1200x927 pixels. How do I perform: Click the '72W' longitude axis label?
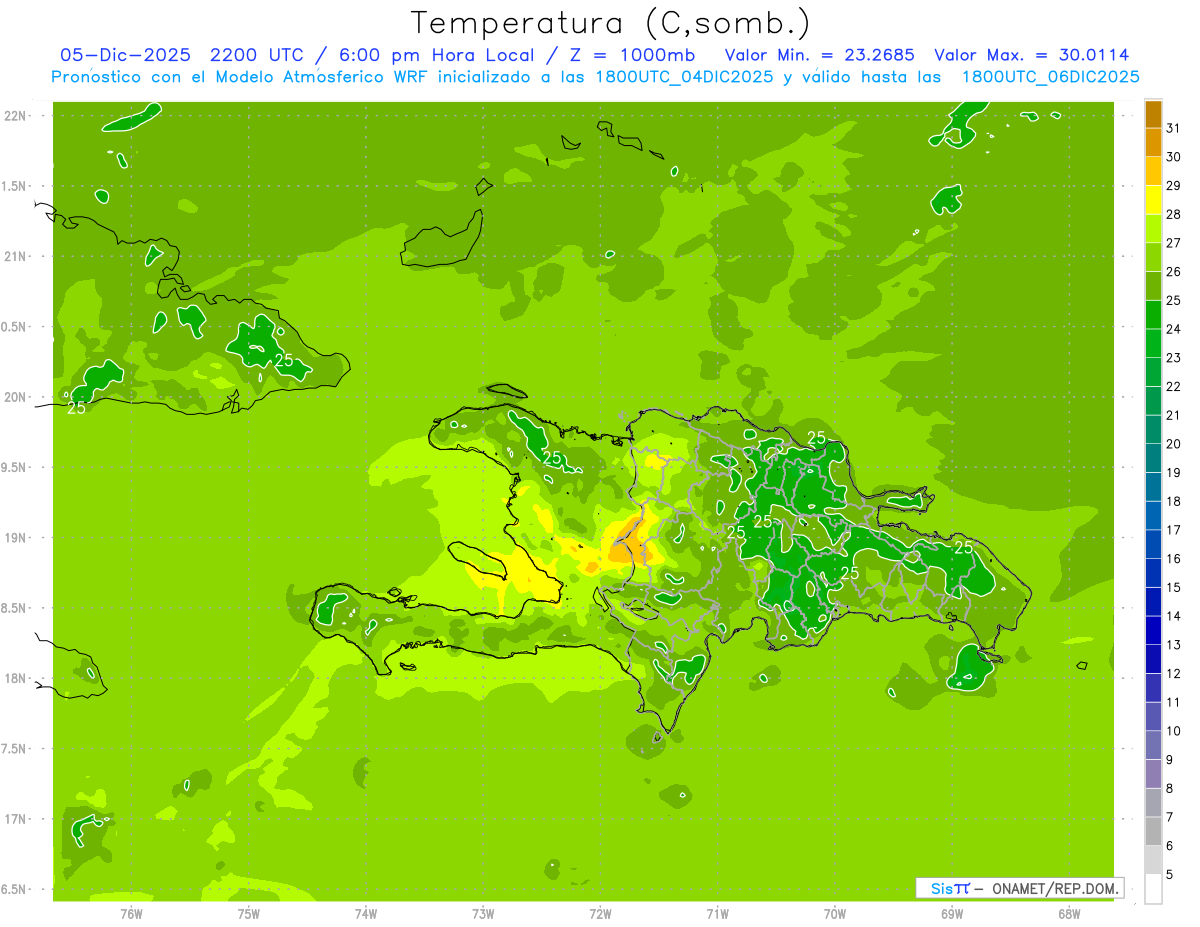pyautogui.click(x=600, y=914)
